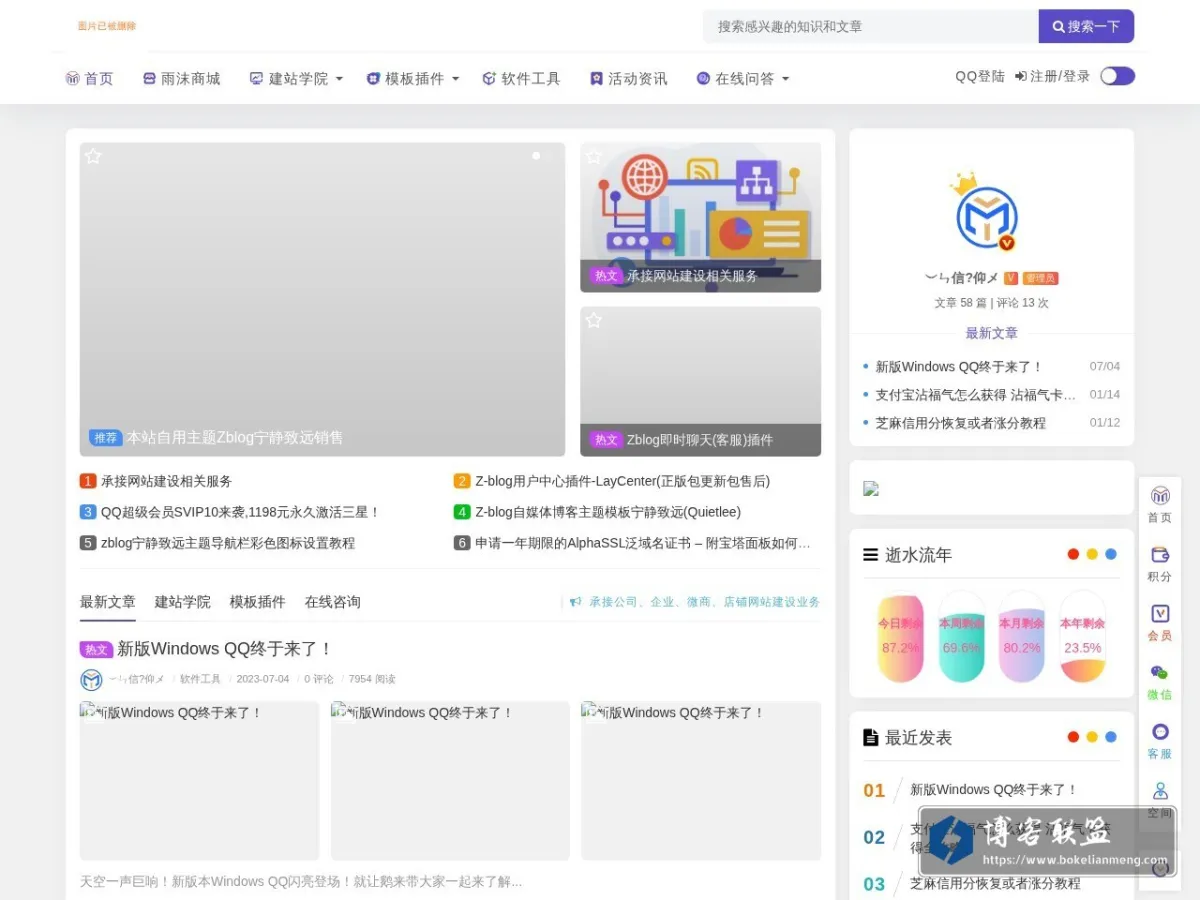Click the 模板插件 nav icon
1200x900 pixels.
tap(373, 78)
